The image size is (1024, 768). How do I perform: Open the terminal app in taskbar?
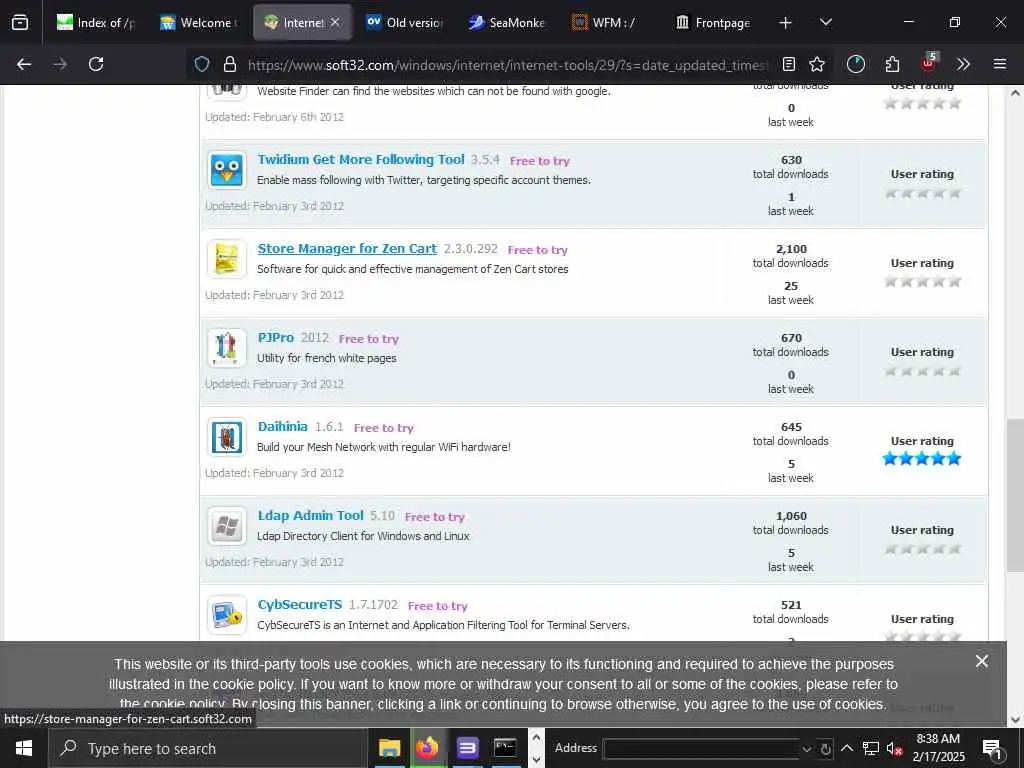505,748
